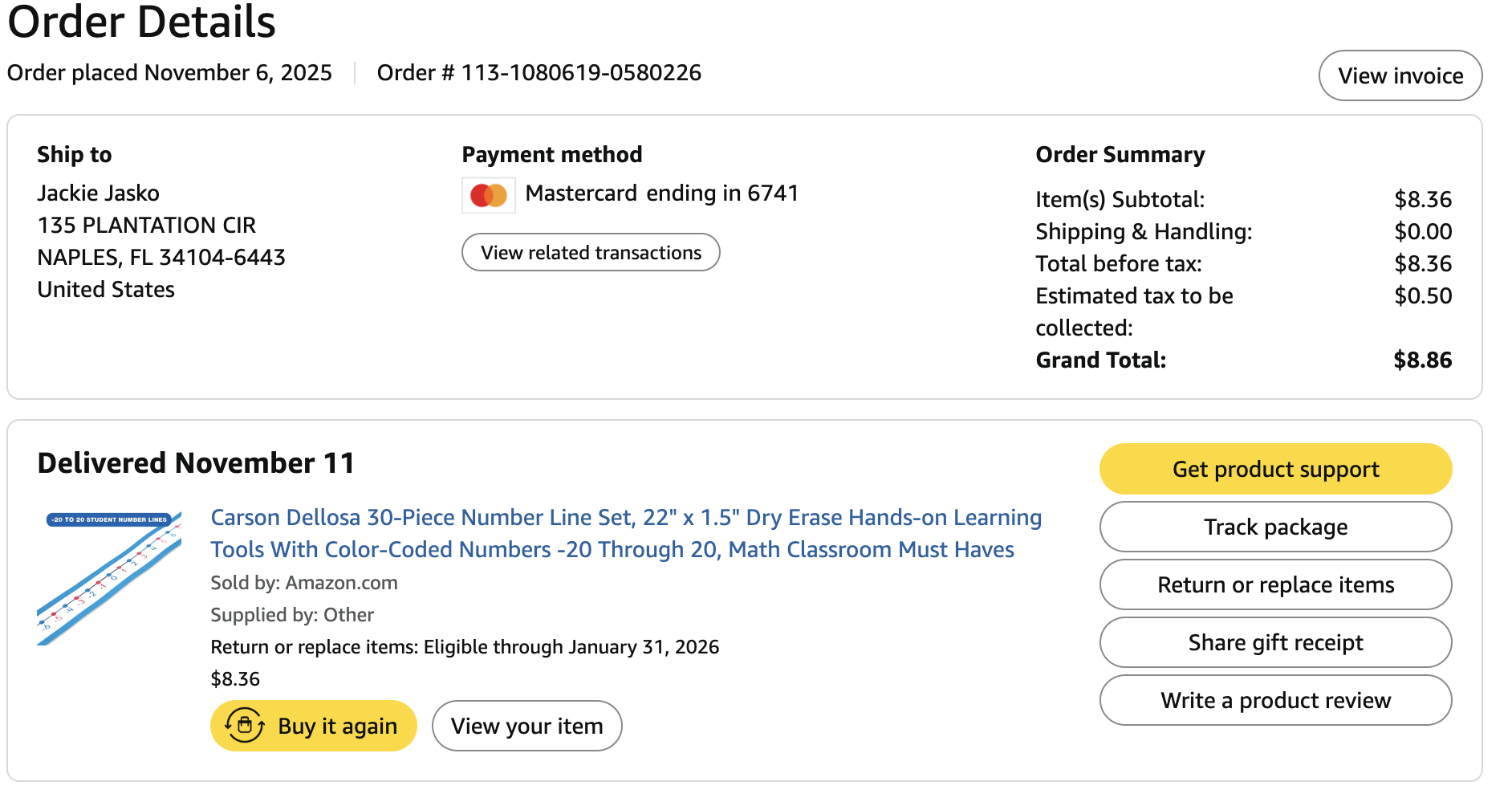This screenshot has height=798, width=1512.
Task: Click Share gift receipt
Action: [1274, 643]
